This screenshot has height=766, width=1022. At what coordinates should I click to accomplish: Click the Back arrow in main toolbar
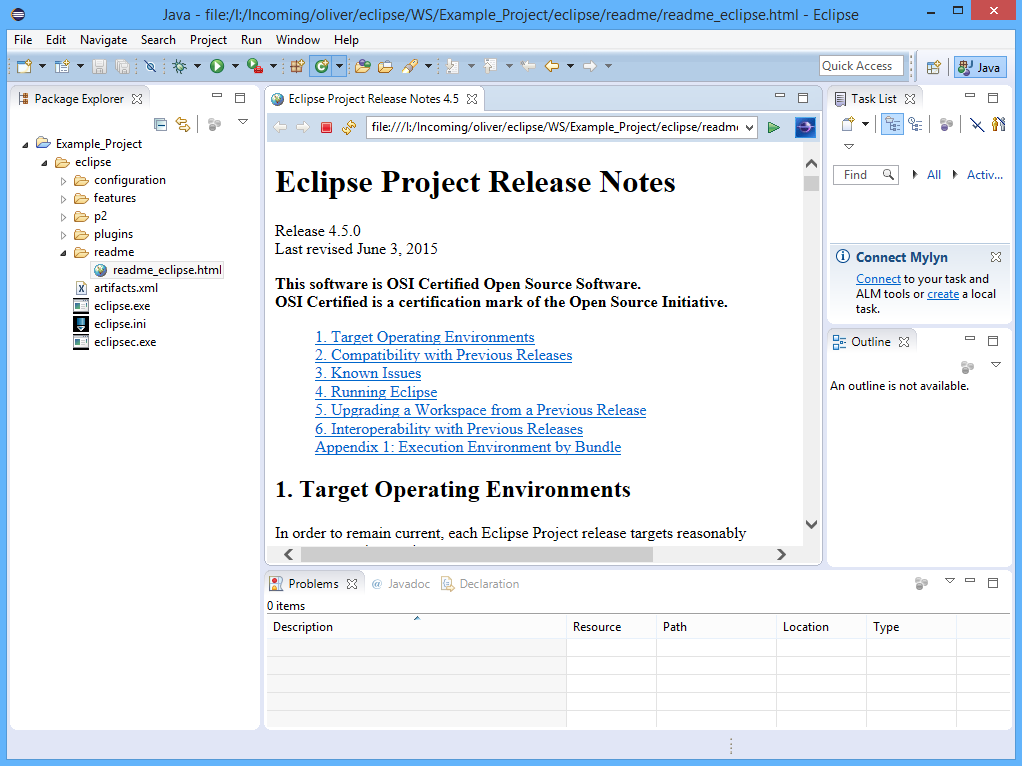pos(552,66)
